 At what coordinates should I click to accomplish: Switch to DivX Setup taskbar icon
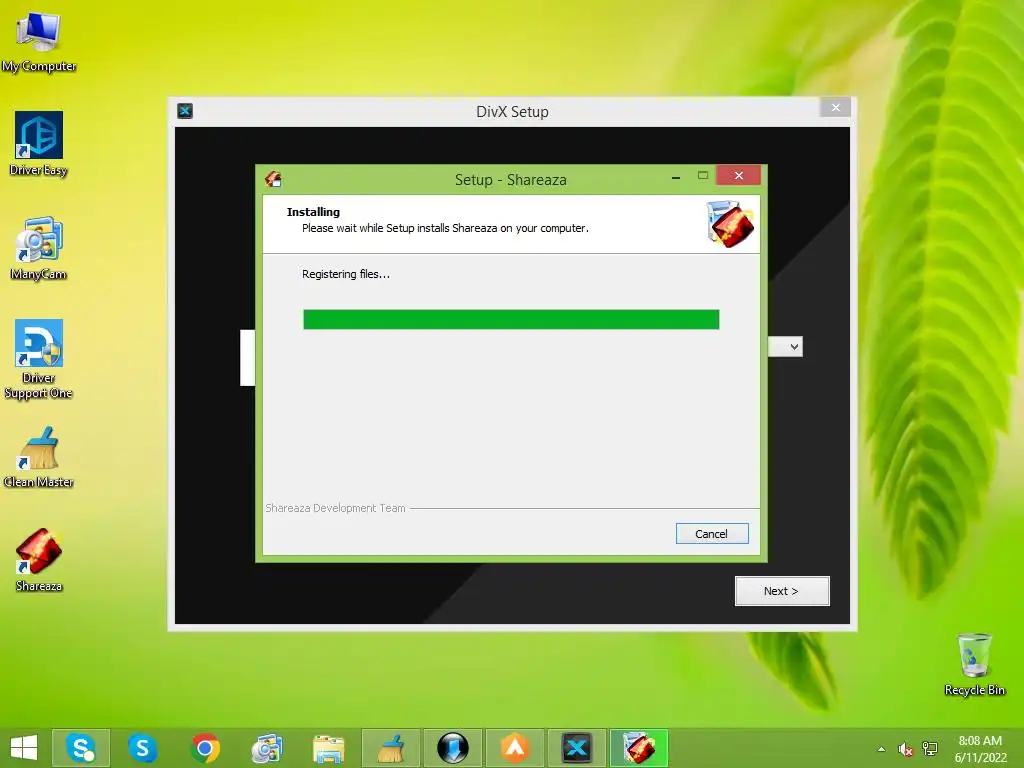577,748
